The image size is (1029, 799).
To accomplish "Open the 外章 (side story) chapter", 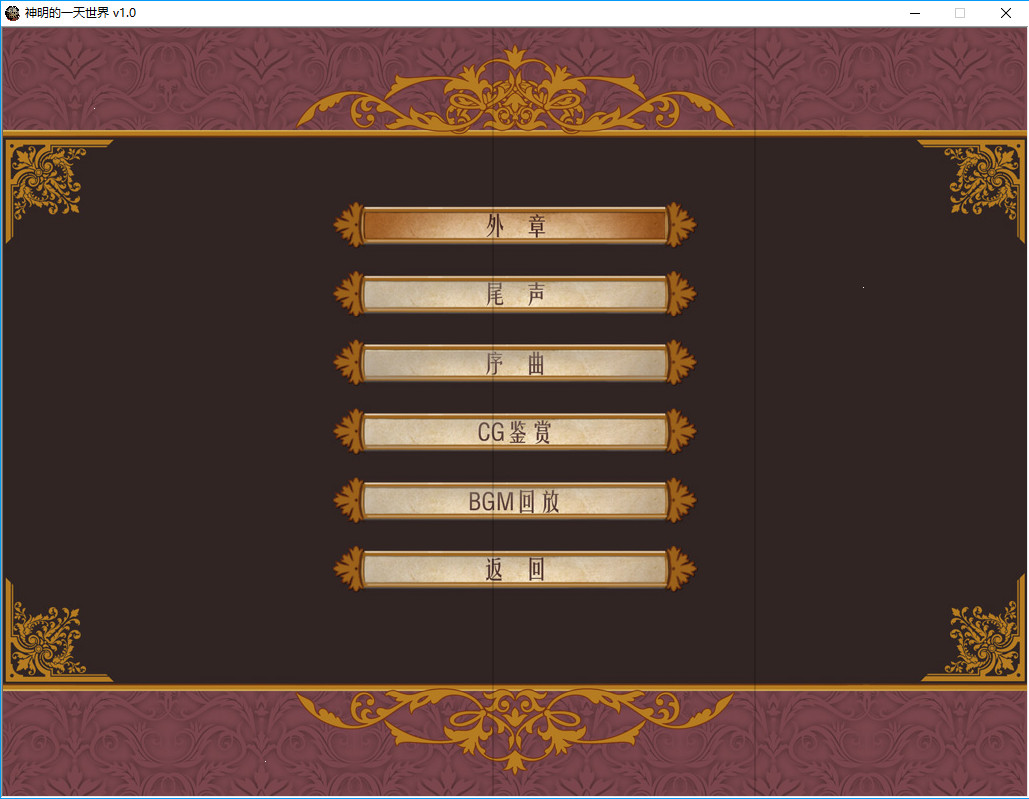I will coord(514,224).
